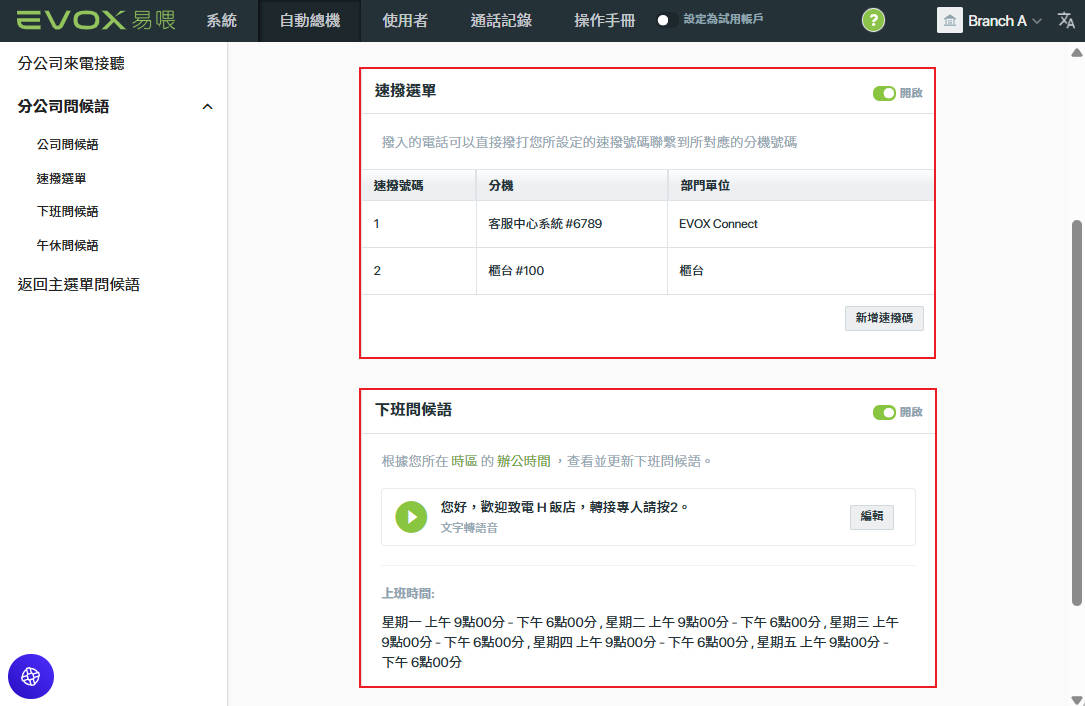Click the scrollbar down arrow
Screen dimensions: 1085x706
pos(1077,699)
